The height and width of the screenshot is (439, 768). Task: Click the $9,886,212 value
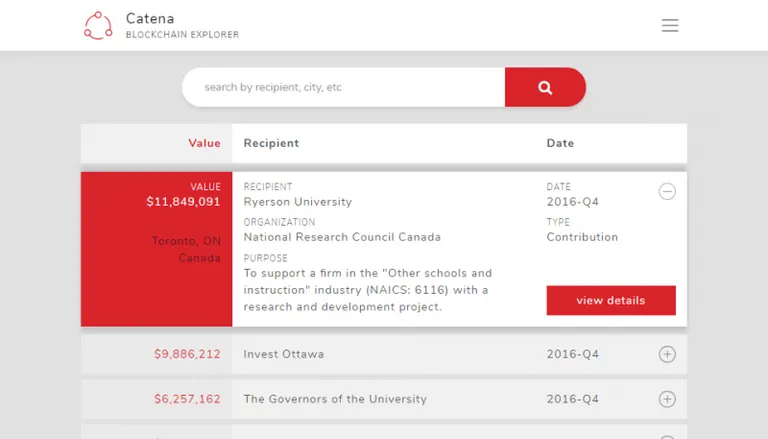187,354
